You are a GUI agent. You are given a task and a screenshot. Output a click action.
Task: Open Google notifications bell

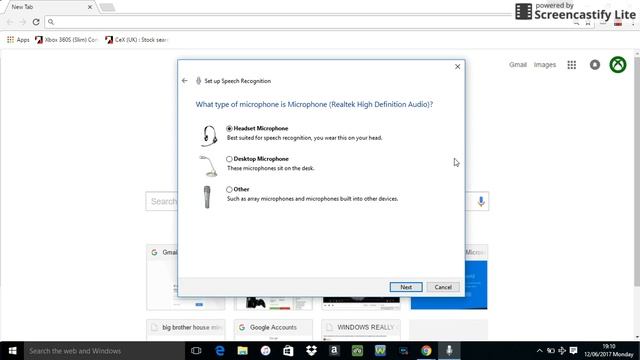[x=595, y=65]
